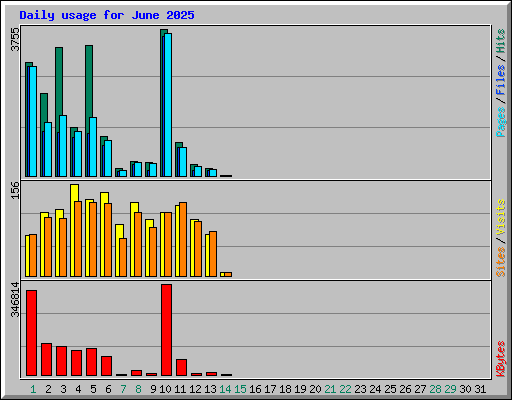The image size is (512, 400).
Task: Select day 26 on the x-axis
Action: pyautogui.click(x=405, y=389)
